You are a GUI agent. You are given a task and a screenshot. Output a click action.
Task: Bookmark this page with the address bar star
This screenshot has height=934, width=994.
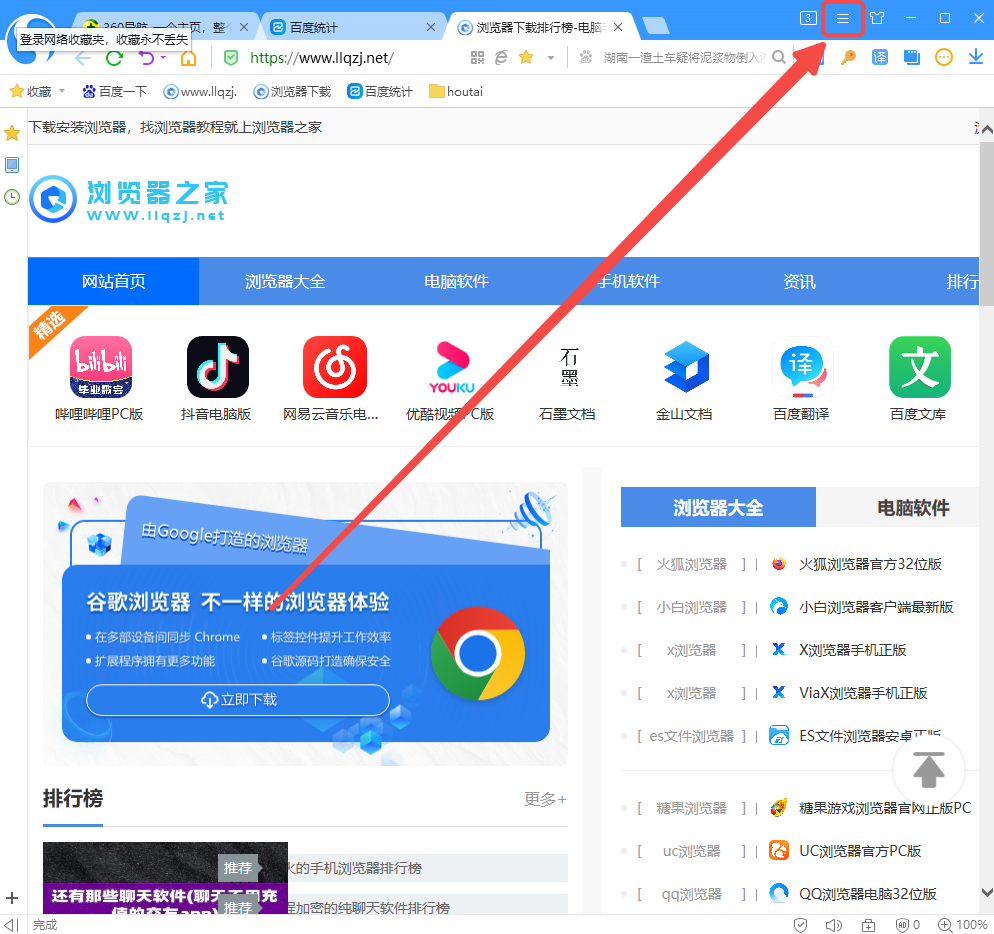[x=526, y=58]
